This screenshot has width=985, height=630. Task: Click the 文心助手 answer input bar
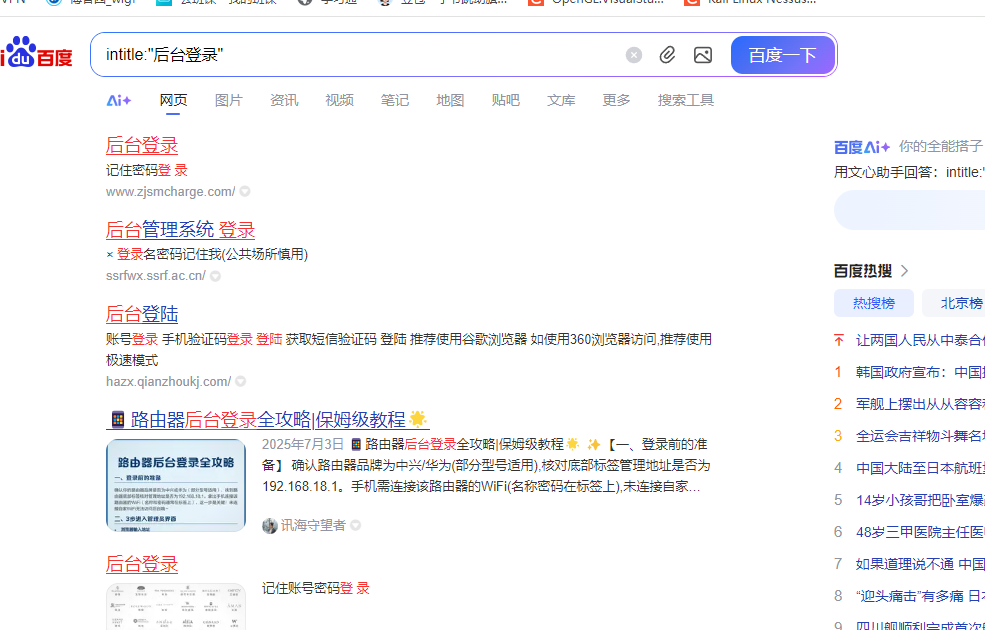[910, 210]
